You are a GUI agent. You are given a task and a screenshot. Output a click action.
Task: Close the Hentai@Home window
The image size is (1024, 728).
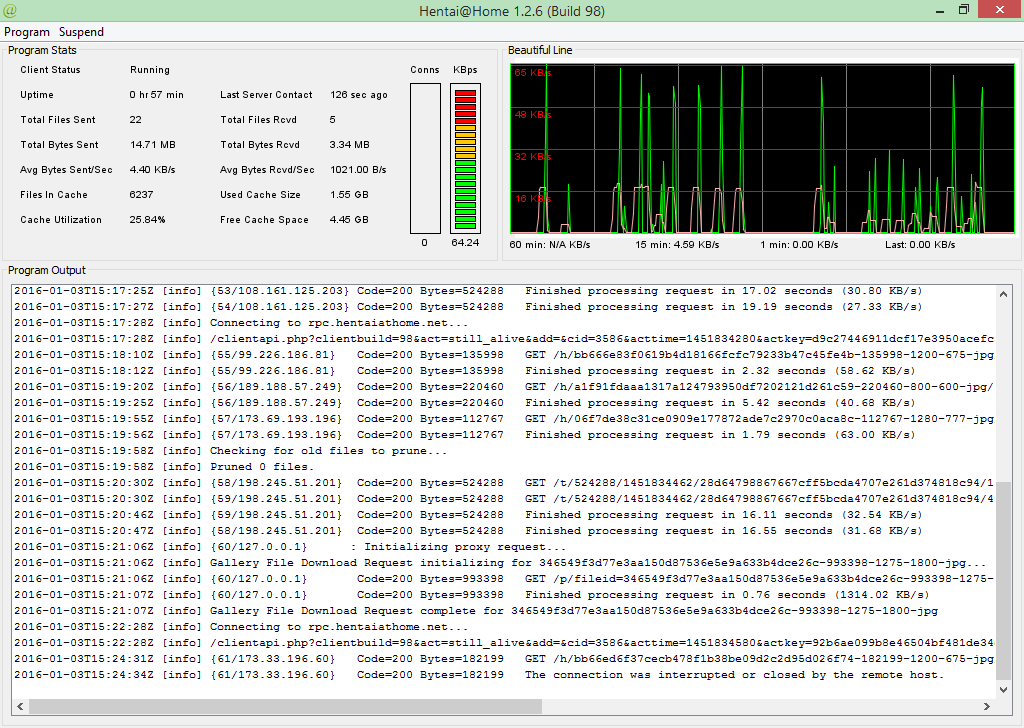coord(1000,10)
